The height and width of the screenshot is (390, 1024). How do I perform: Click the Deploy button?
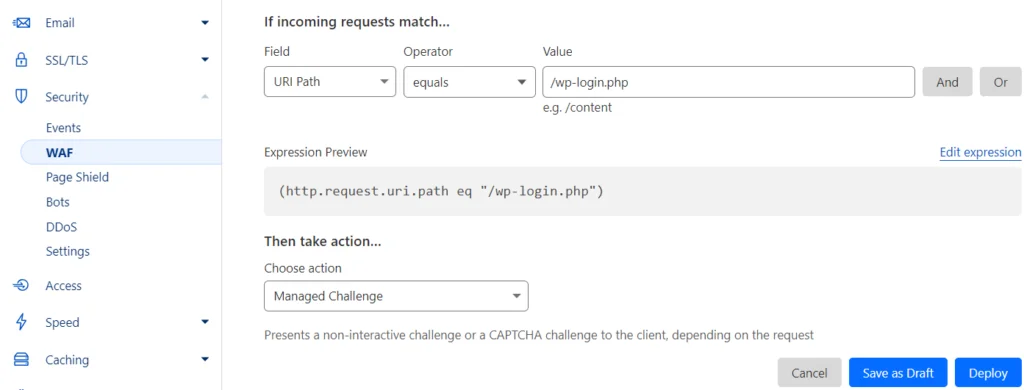tap(988, 373)
